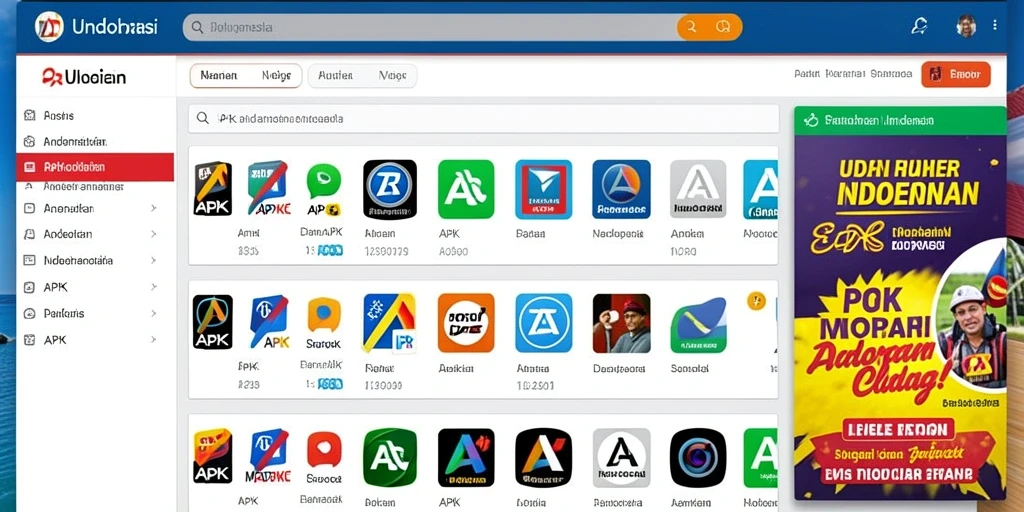
Task: Click the red chat bubble app icon
Action: pyautogui.click(x=324, y=450)
